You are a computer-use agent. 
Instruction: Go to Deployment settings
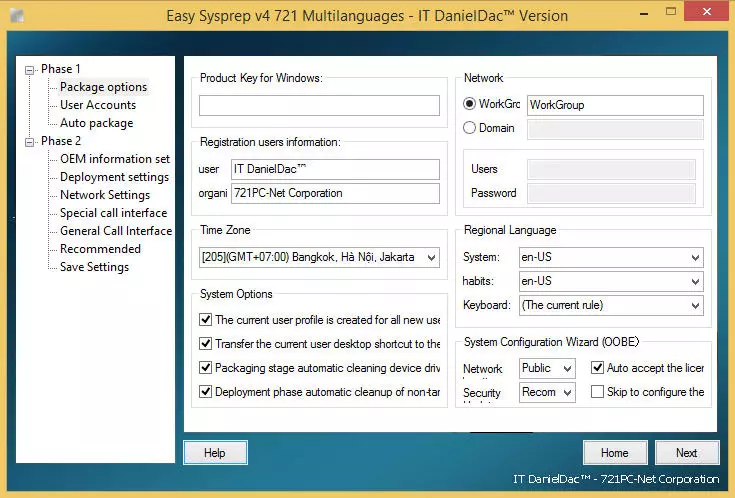(114, 177)
